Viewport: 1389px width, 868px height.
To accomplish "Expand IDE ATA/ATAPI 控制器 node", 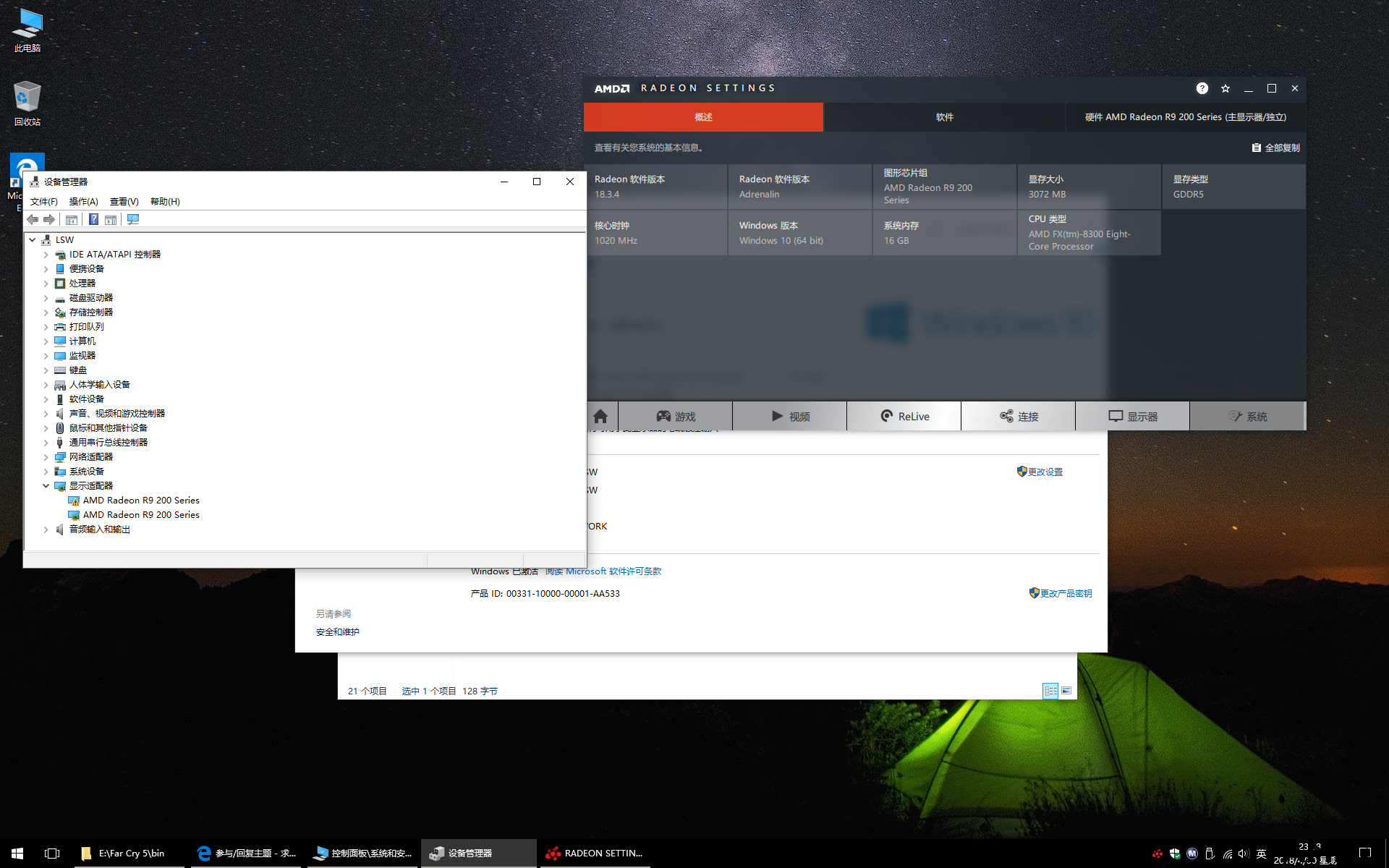I will point(46,255).
